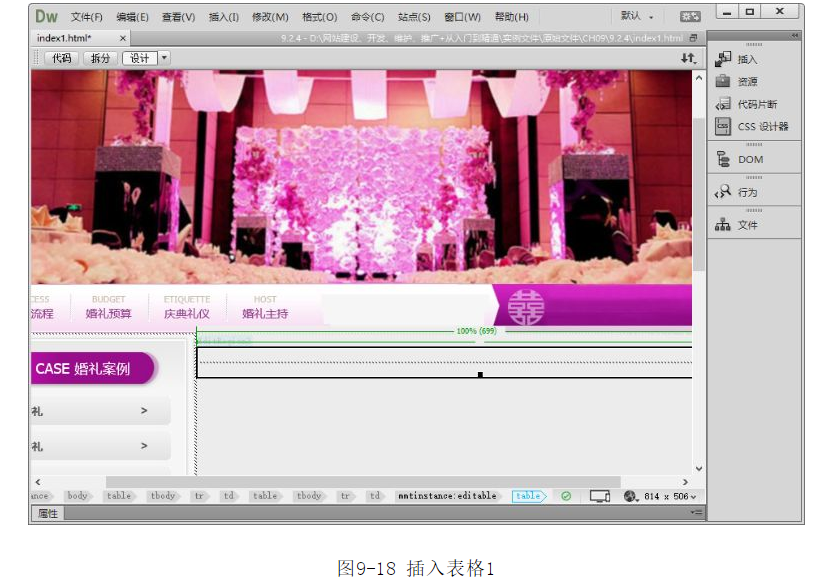Open the 插入 (Insert) panel icon
This screenshot has height=582, width=835.
pyautogui.click(x=723, y=59)
